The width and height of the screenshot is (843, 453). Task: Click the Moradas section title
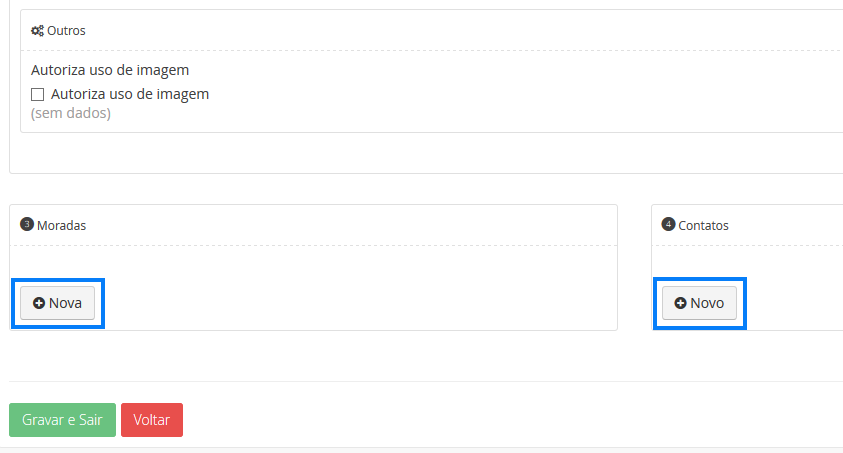61,225
